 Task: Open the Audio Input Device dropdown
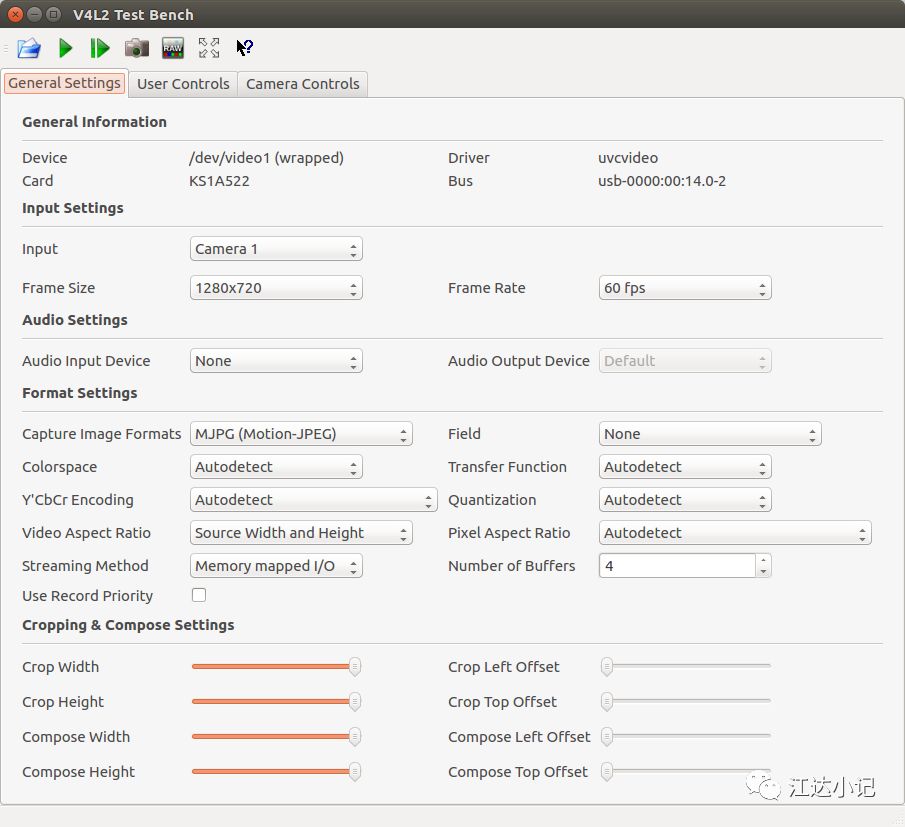276,361
